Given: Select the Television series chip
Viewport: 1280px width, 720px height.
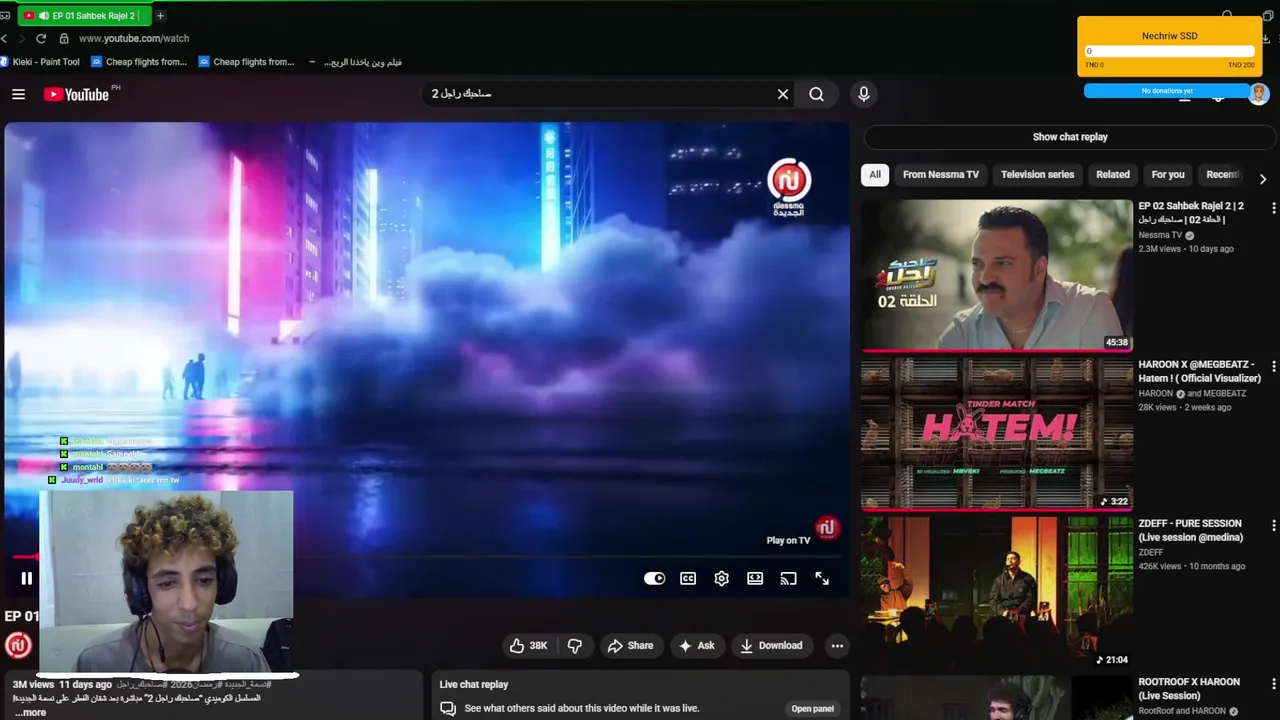Looking at the screenshot, I should [x=1037, y=174].
